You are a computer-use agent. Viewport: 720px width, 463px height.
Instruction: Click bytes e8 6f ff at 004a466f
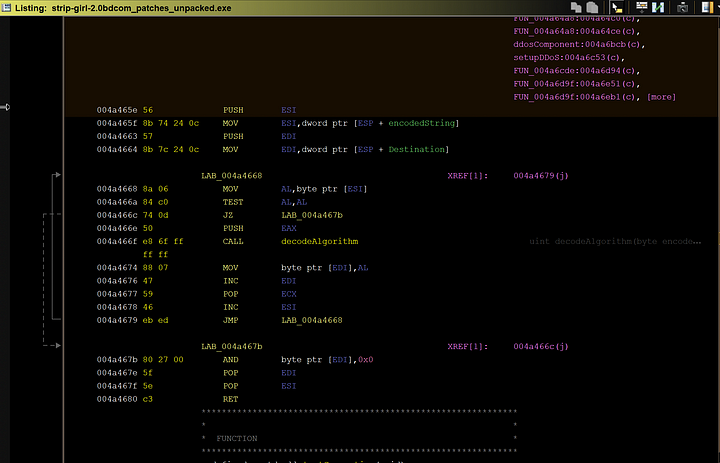pos(163,242)
